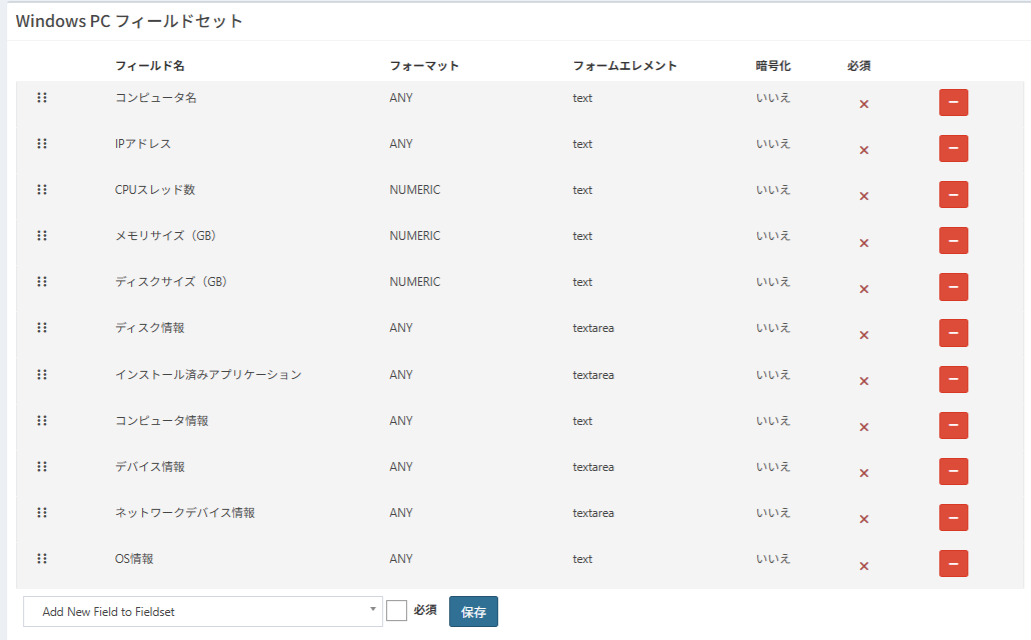Screen dimensions: 1031x640
Task: Remove the コンピュータ情報 field with red minus
Action: (x=953, y=426)
